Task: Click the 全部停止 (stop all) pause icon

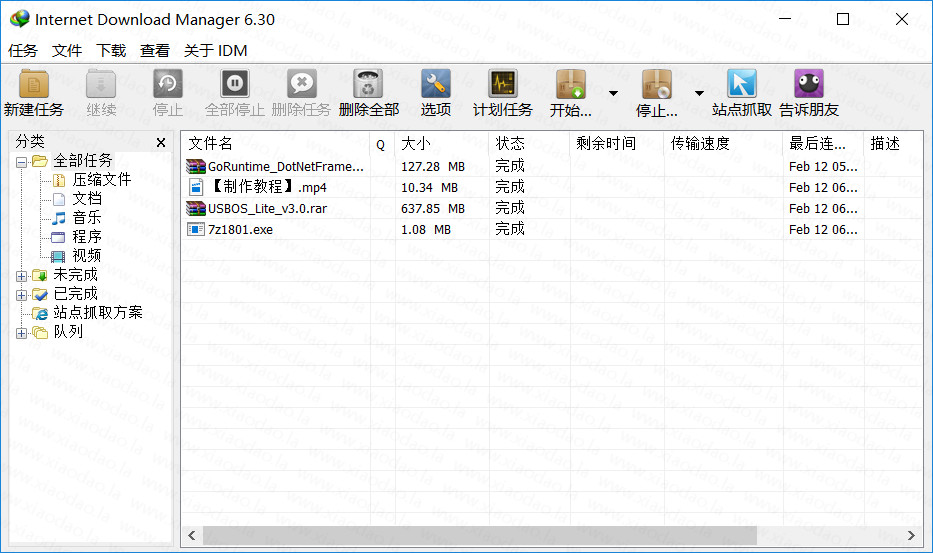Action: [234, 84]
